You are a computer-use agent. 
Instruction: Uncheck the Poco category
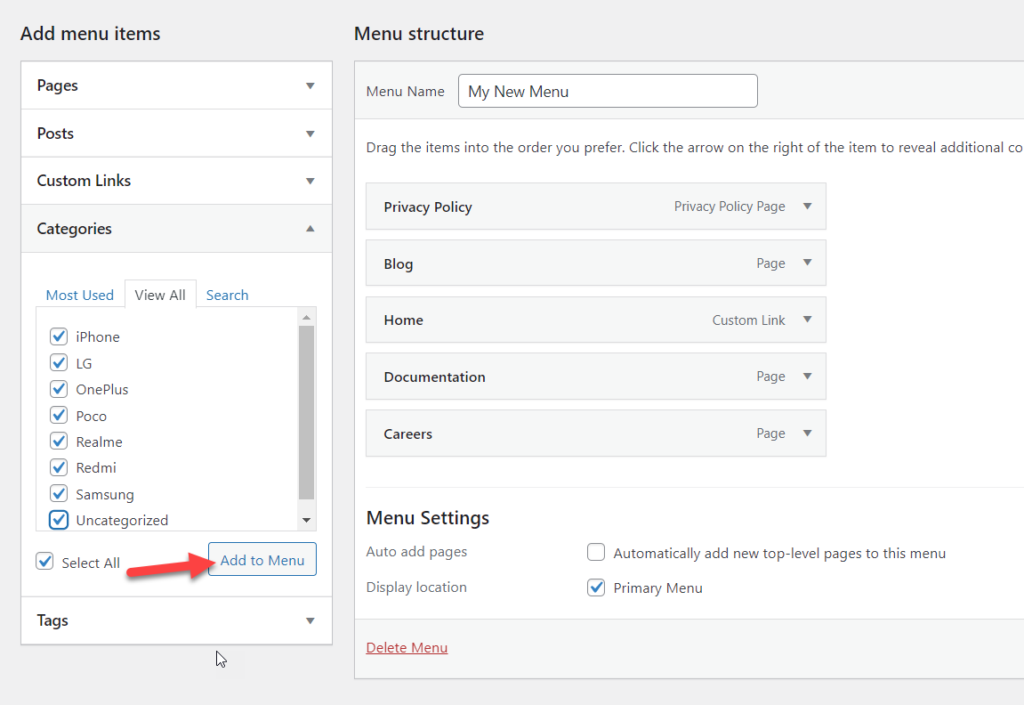59,415
